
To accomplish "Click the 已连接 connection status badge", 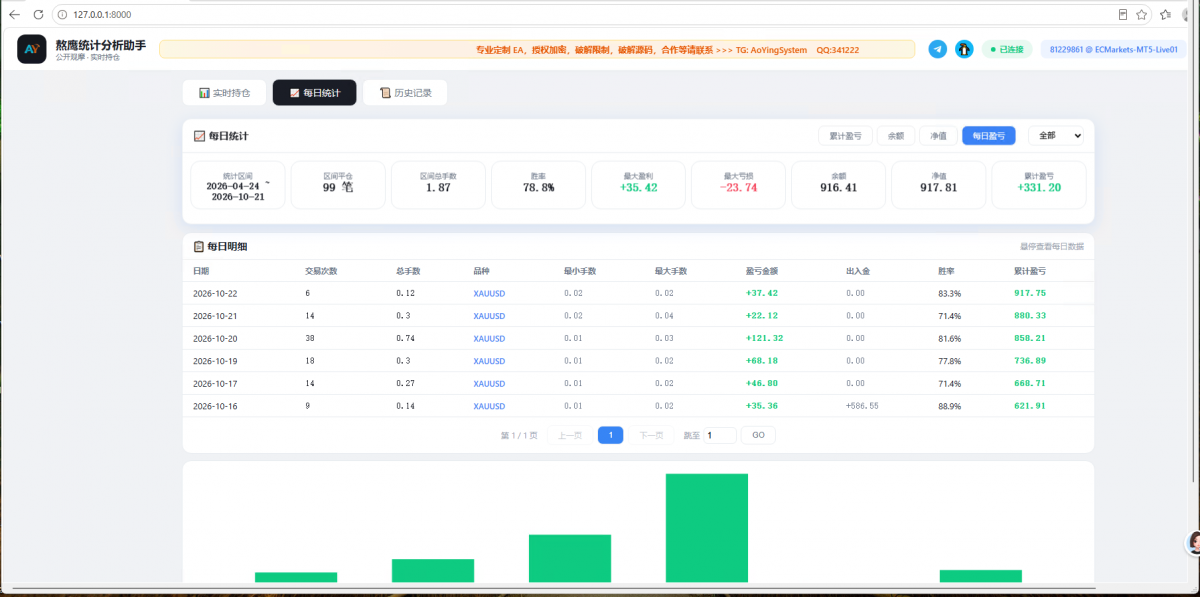I will point(1006,49).
